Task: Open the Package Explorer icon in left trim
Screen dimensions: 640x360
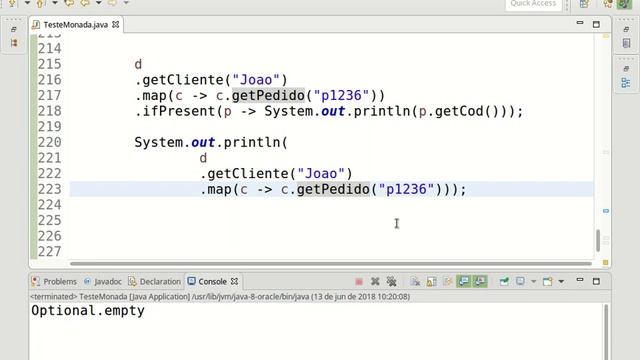Action: click(14, 43)
